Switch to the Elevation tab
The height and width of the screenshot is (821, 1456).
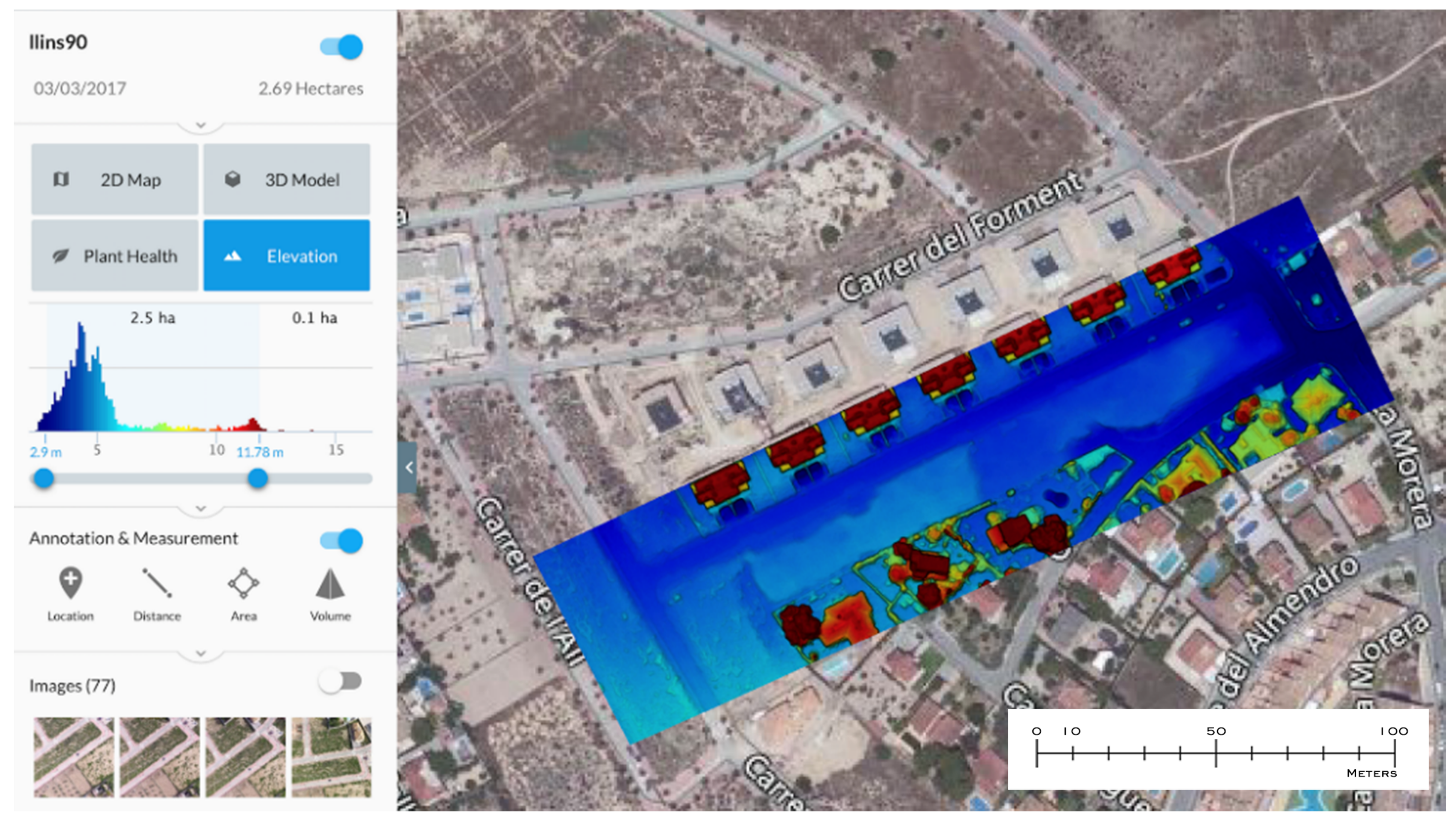pos(286,256)
